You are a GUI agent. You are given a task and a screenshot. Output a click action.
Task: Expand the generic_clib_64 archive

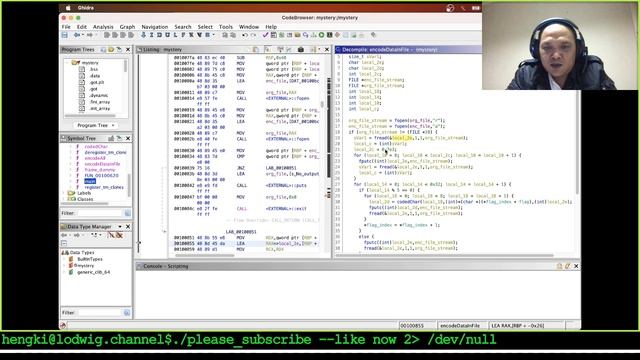[x=64, y=272]
